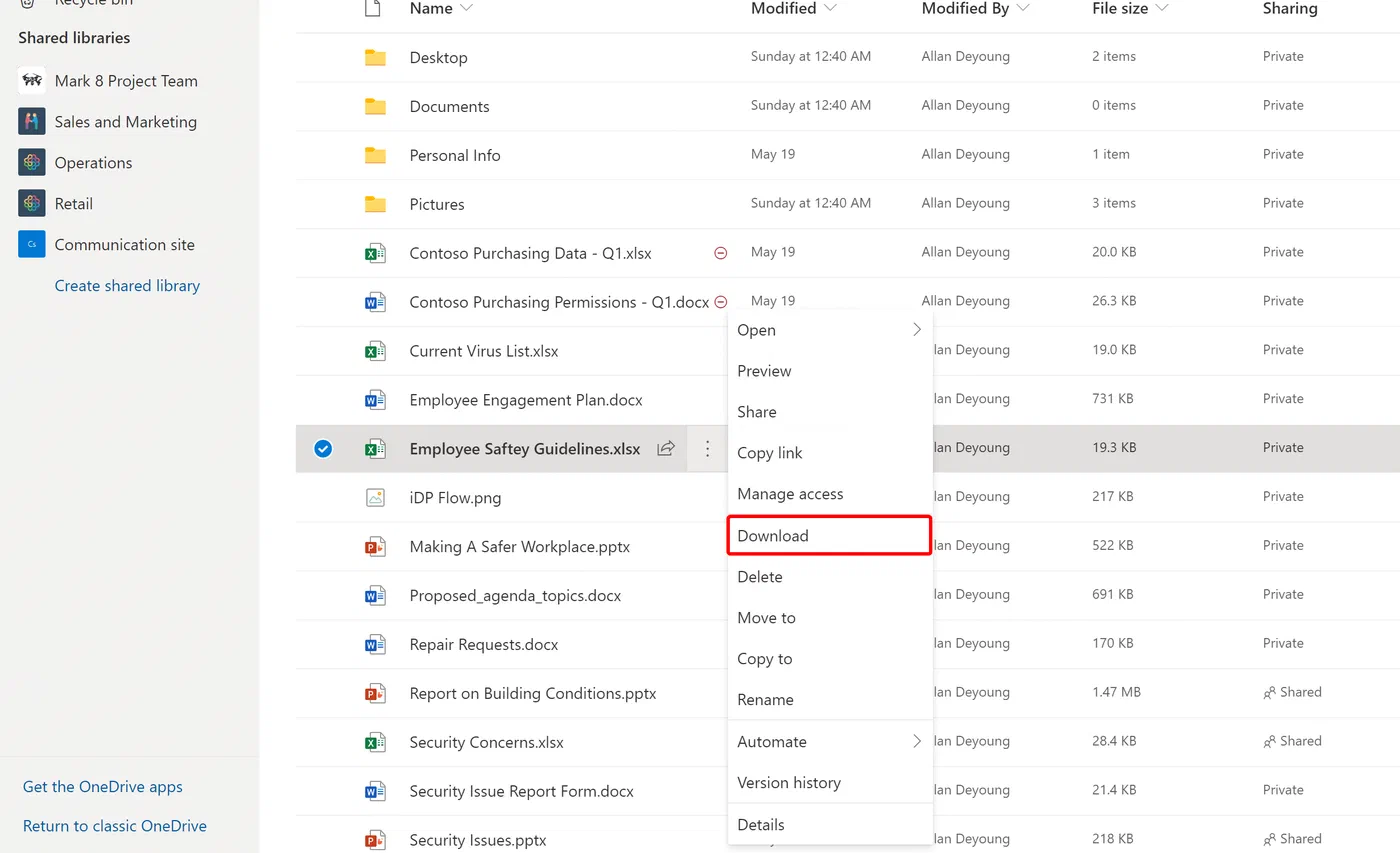The width and height of the screenshot is (1400, 853).
Task: Open the Operations library icon
Action: point(32,163)
